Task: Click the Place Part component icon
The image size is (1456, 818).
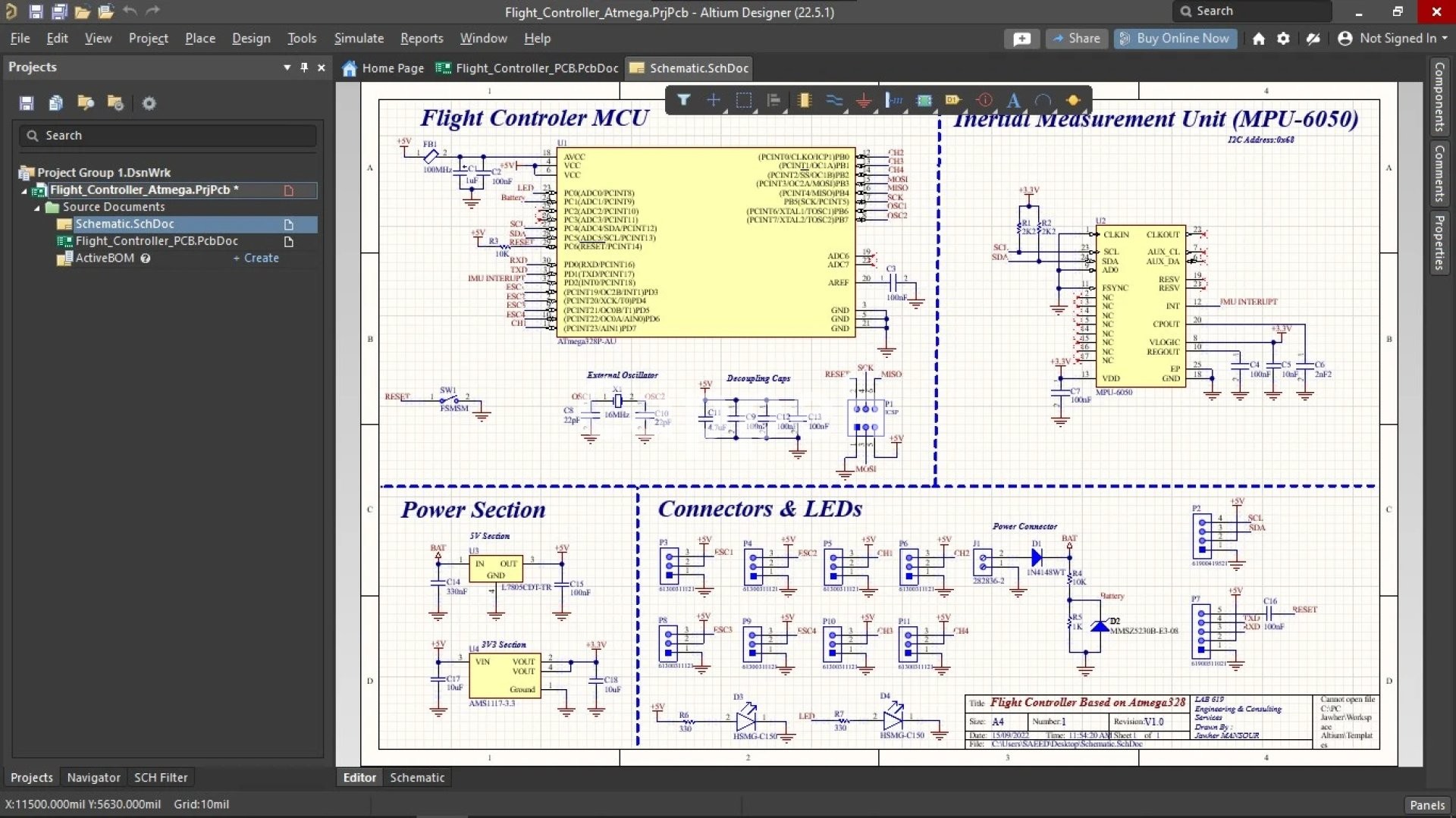Action: coord(804,100)
